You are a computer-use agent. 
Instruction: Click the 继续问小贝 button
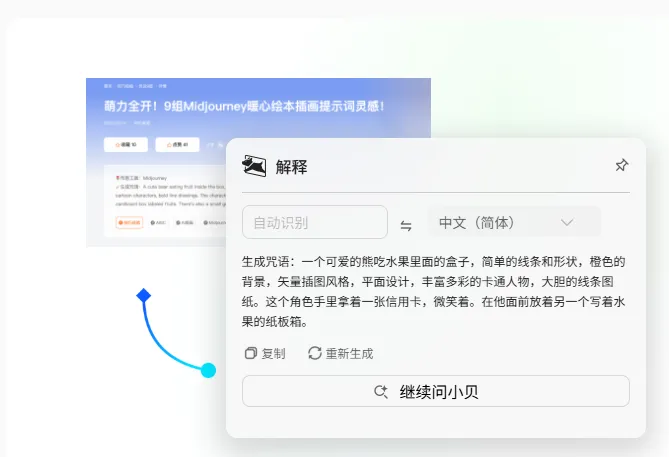pos(436,391)
